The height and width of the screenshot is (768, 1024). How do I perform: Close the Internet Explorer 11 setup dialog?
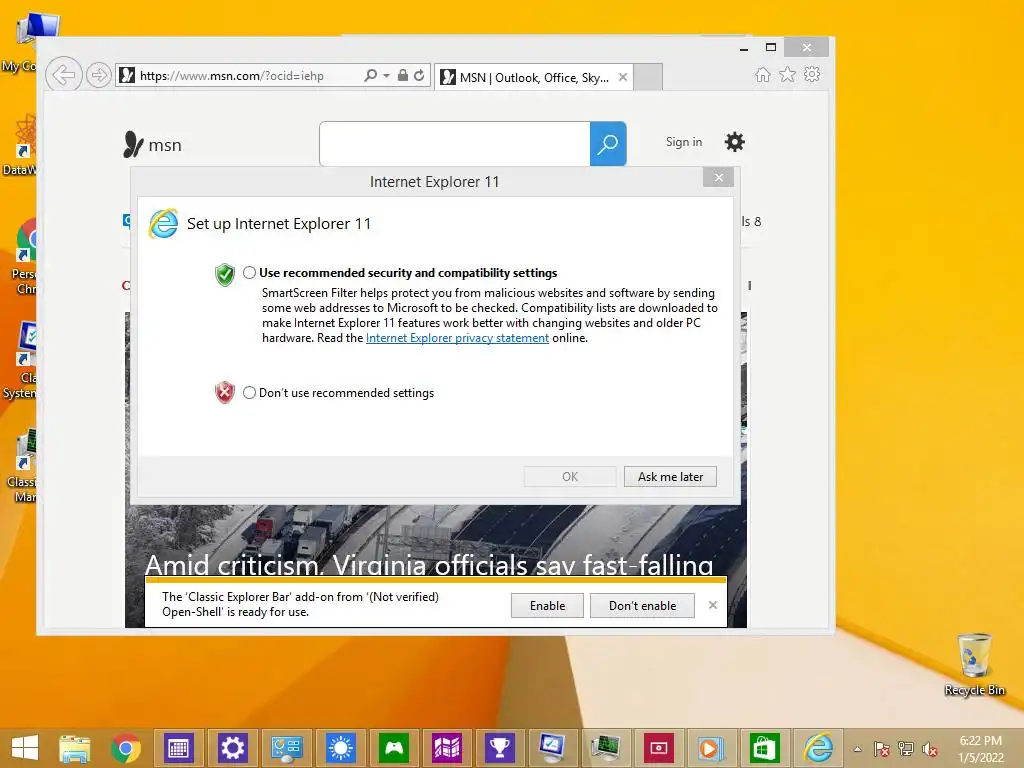718,178
